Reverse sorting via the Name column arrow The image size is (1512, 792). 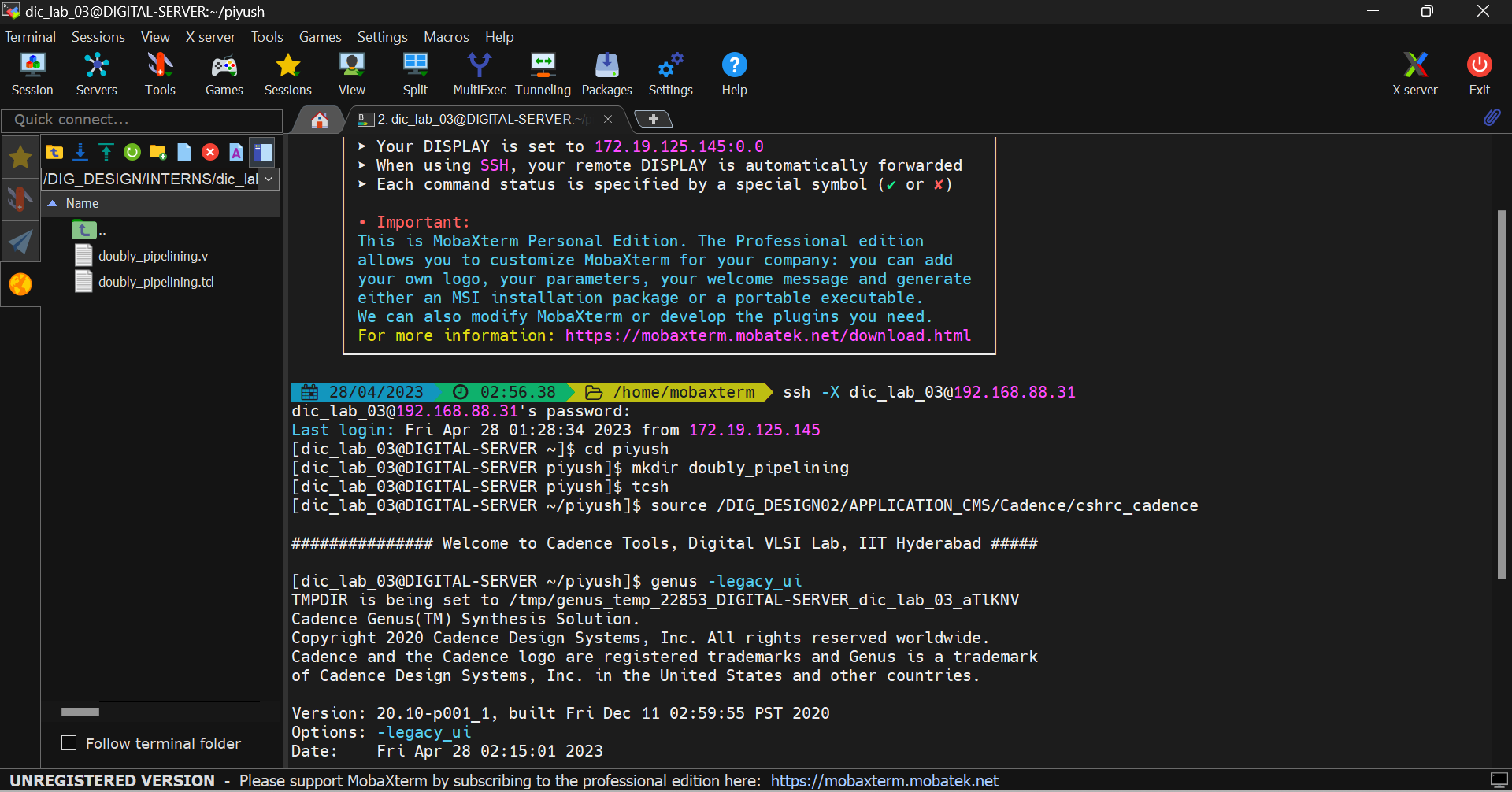53,202
